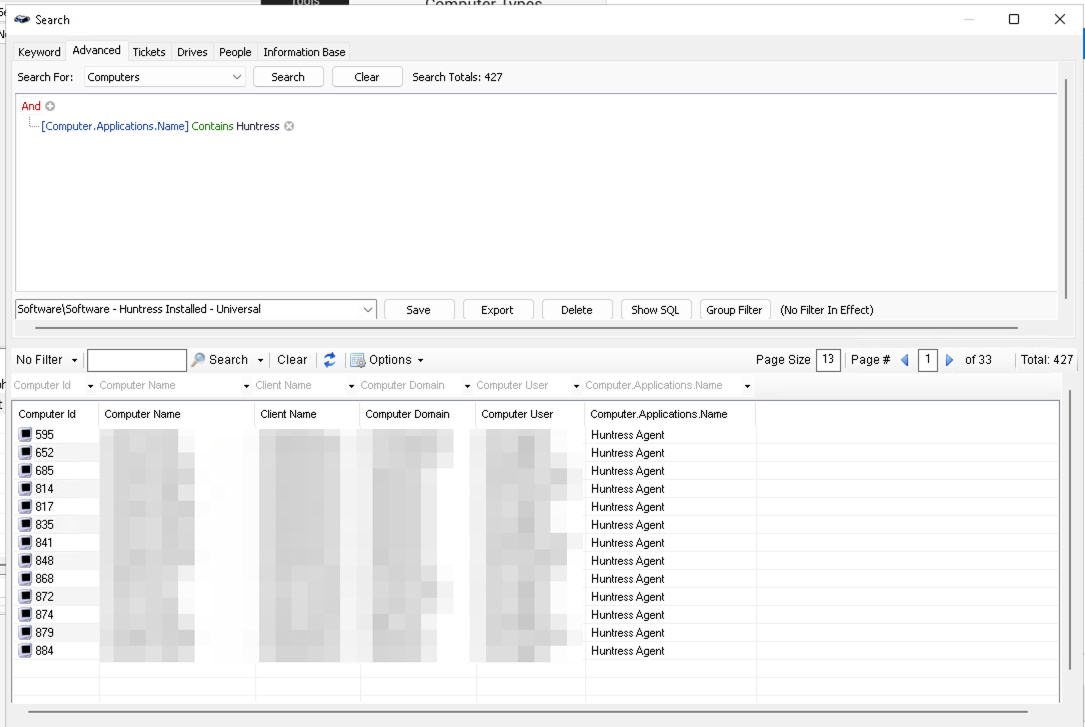Click the Clear button beside Search Totals
1085x727 pixels.
pos(367,77)
